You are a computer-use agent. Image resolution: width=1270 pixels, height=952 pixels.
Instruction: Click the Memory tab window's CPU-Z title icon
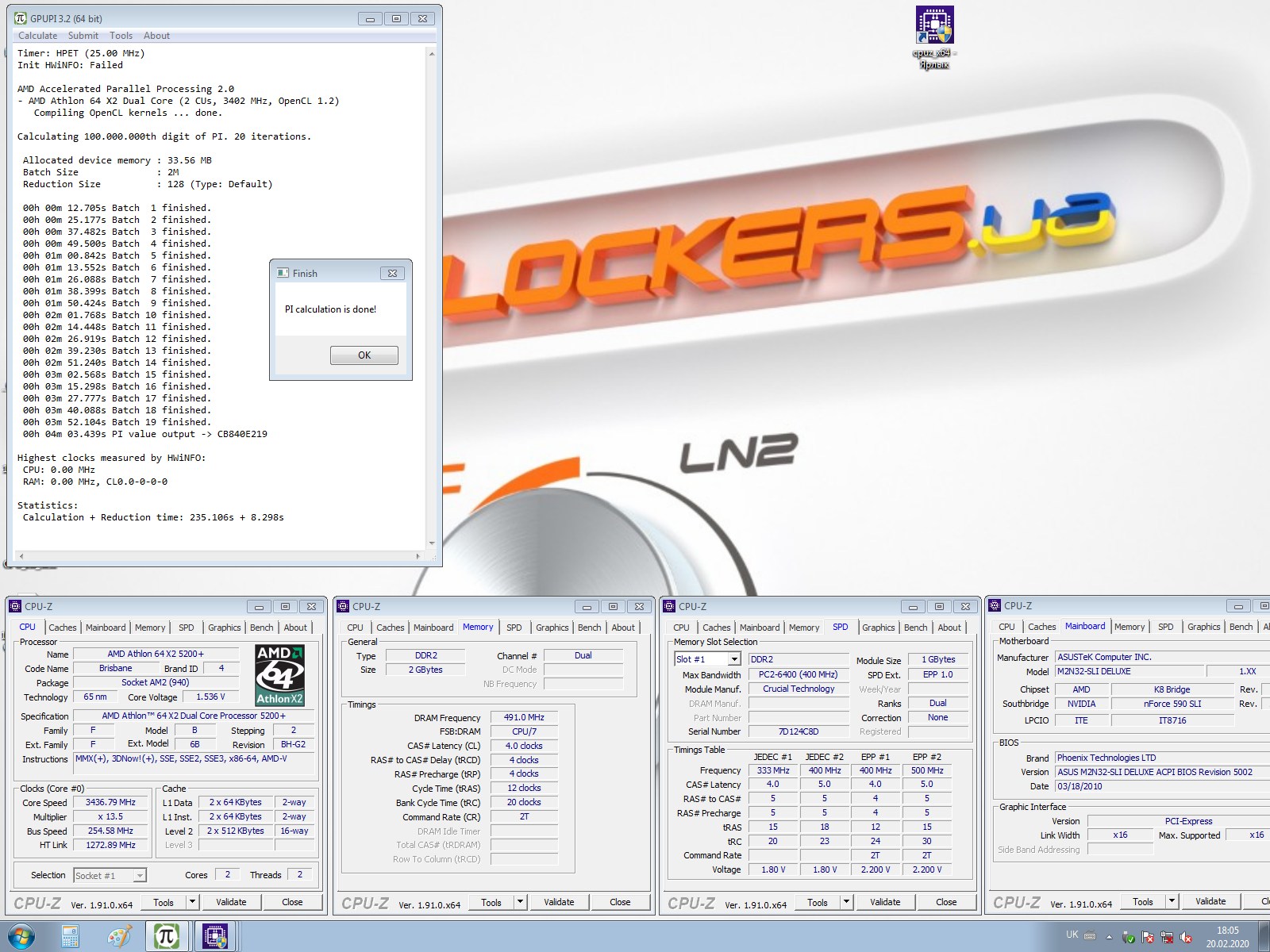point(344,606)
